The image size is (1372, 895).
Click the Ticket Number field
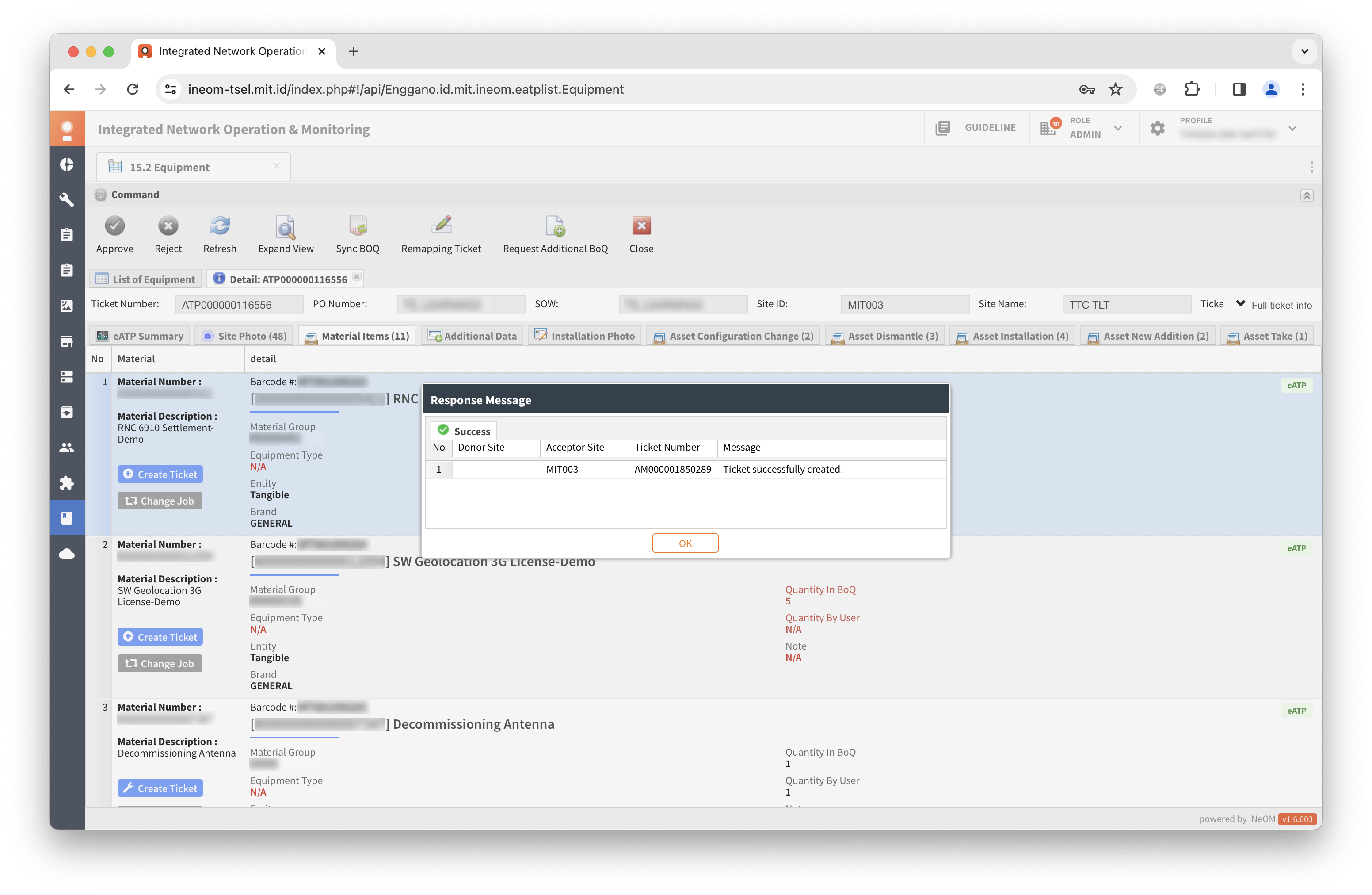tap(239, 305)
